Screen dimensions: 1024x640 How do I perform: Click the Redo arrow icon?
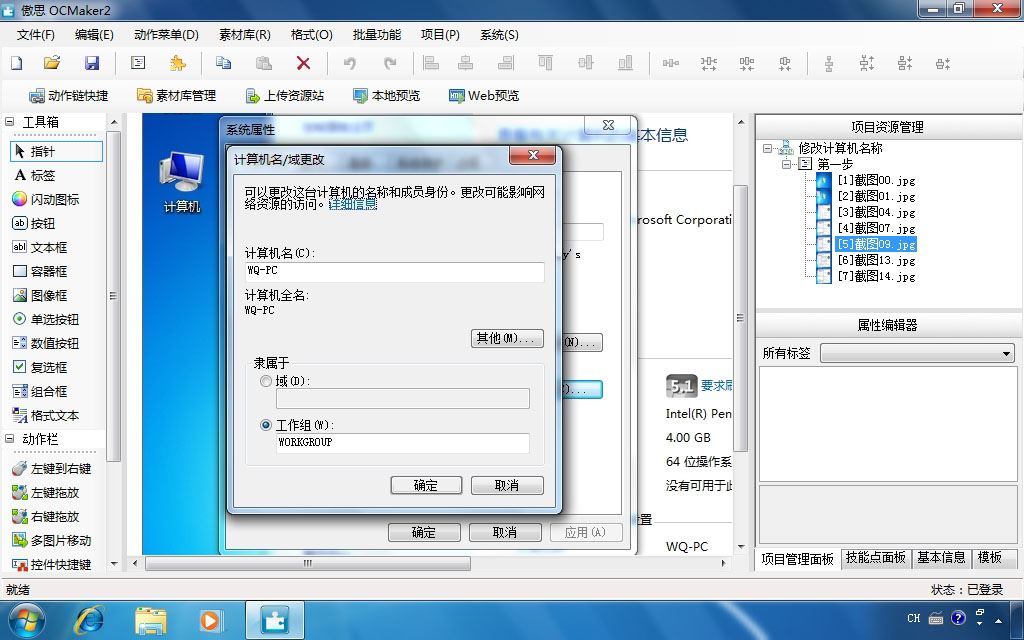tap(390, 63)
